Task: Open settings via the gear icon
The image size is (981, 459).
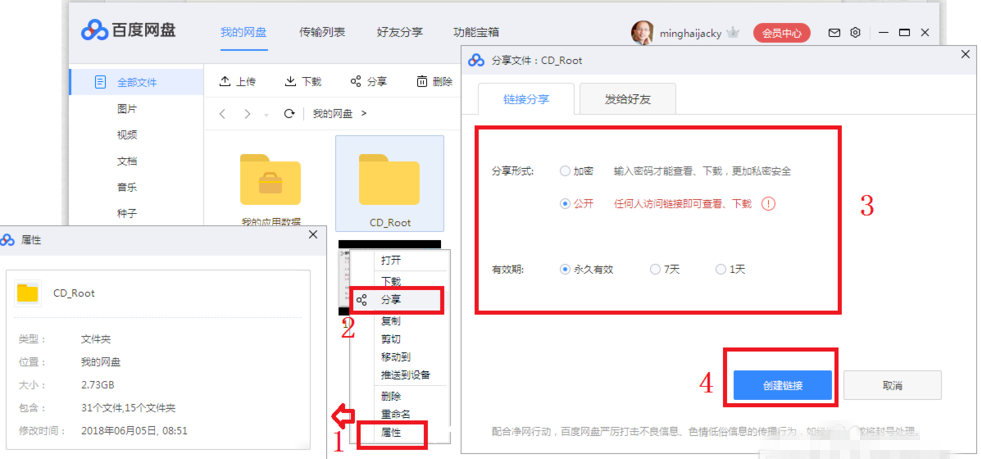Action: 855,33
